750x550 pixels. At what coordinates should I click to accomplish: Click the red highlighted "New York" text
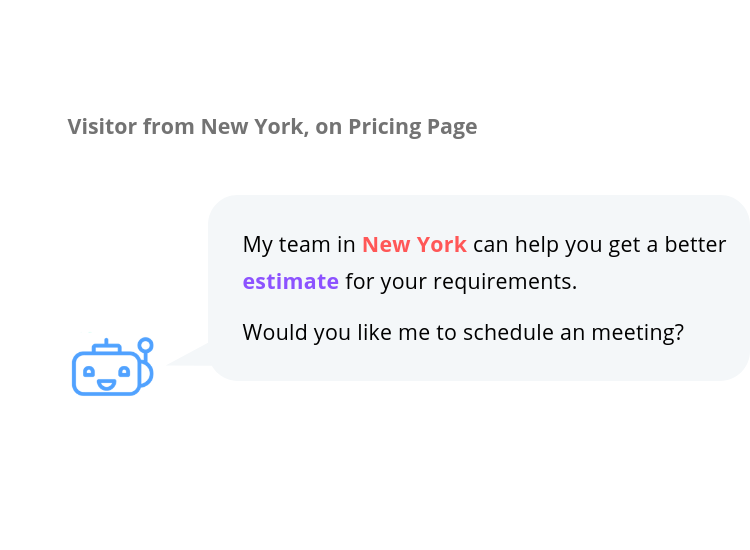tap(414, 244)
